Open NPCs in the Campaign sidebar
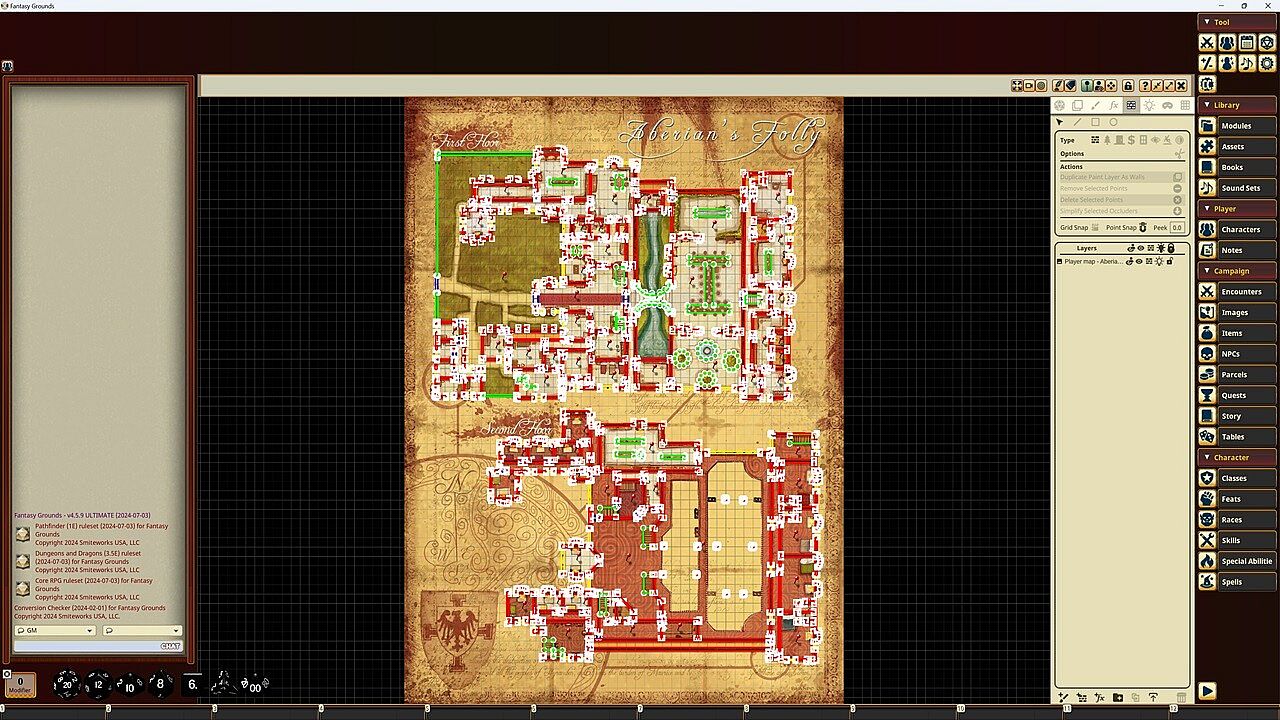The image size is (1280, 720). [1237, 354]
